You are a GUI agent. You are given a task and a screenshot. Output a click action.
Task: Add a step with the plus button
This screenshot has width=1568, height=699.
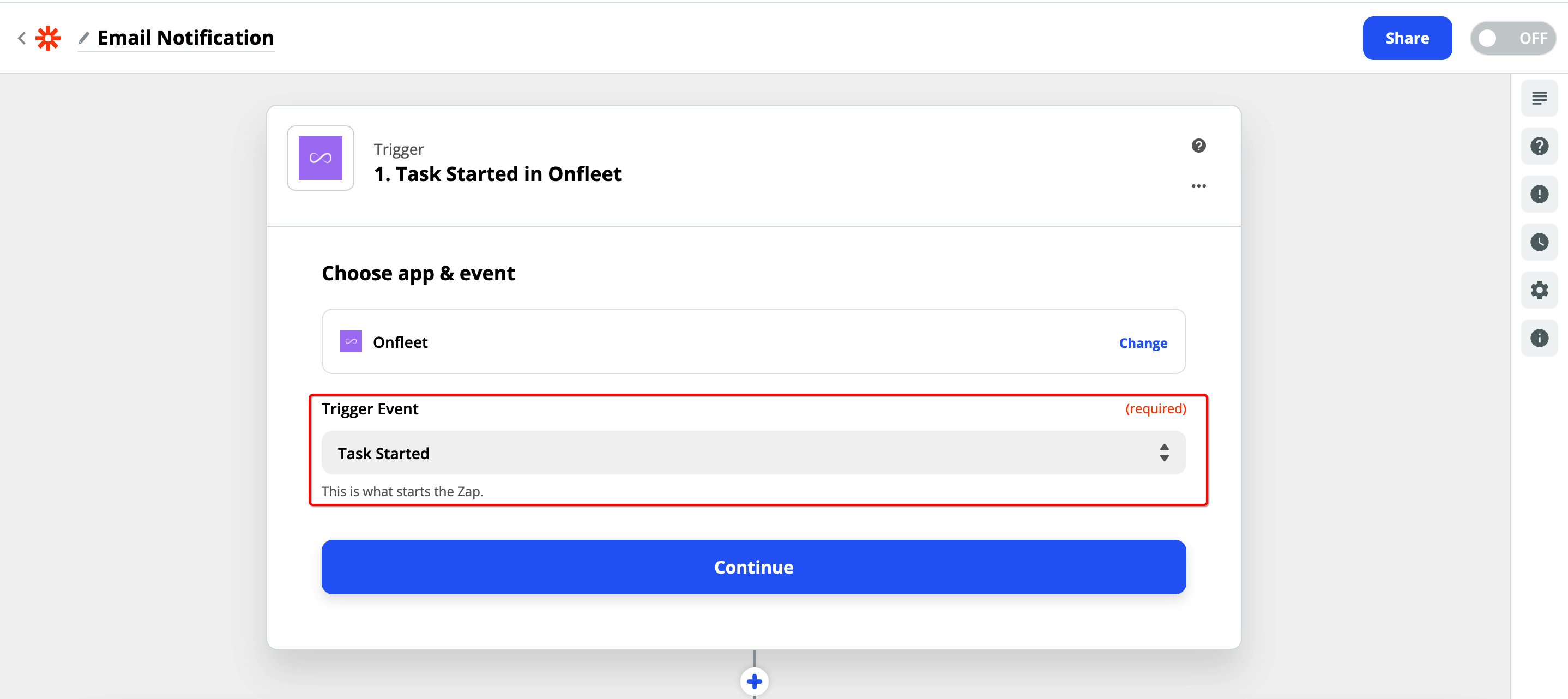pos(754,682)
